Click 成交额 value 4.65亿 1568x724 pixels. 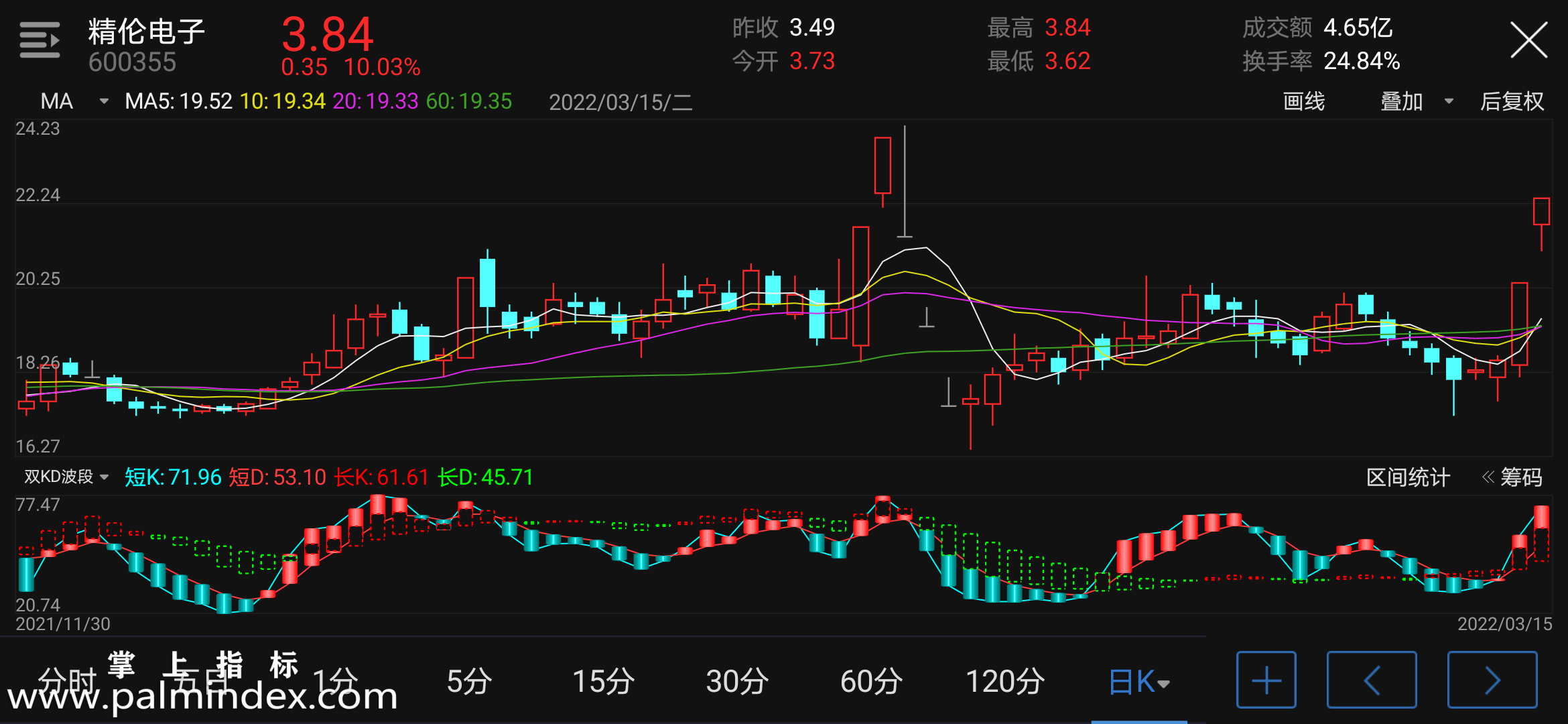1358,27
